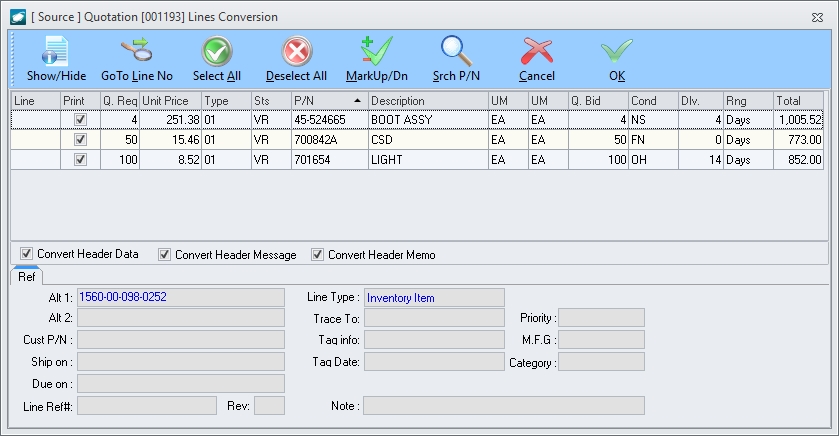Select part number 701654 cell

pos(330,159)
